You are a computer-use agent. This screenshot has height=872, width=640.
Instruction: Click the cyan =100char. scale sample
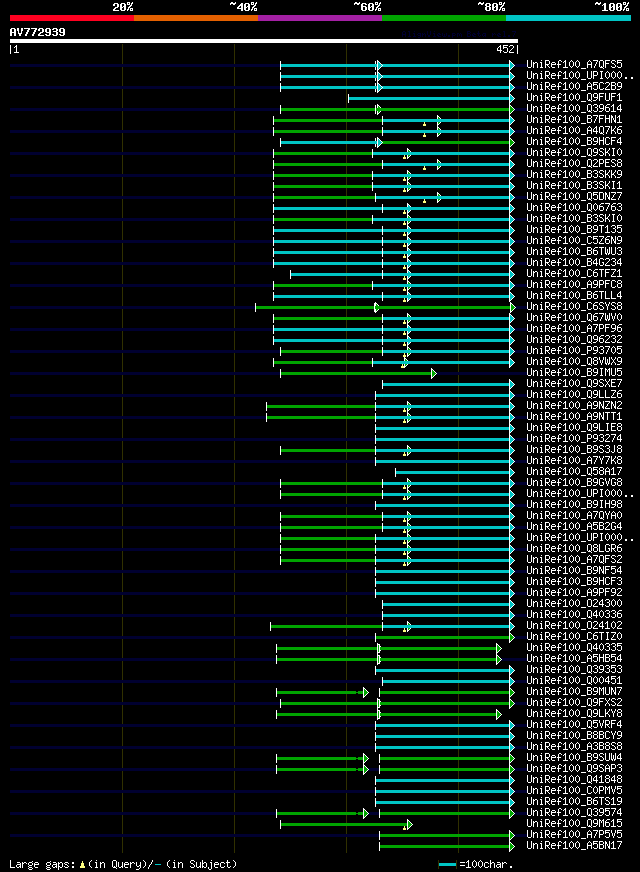click(448, 865)
